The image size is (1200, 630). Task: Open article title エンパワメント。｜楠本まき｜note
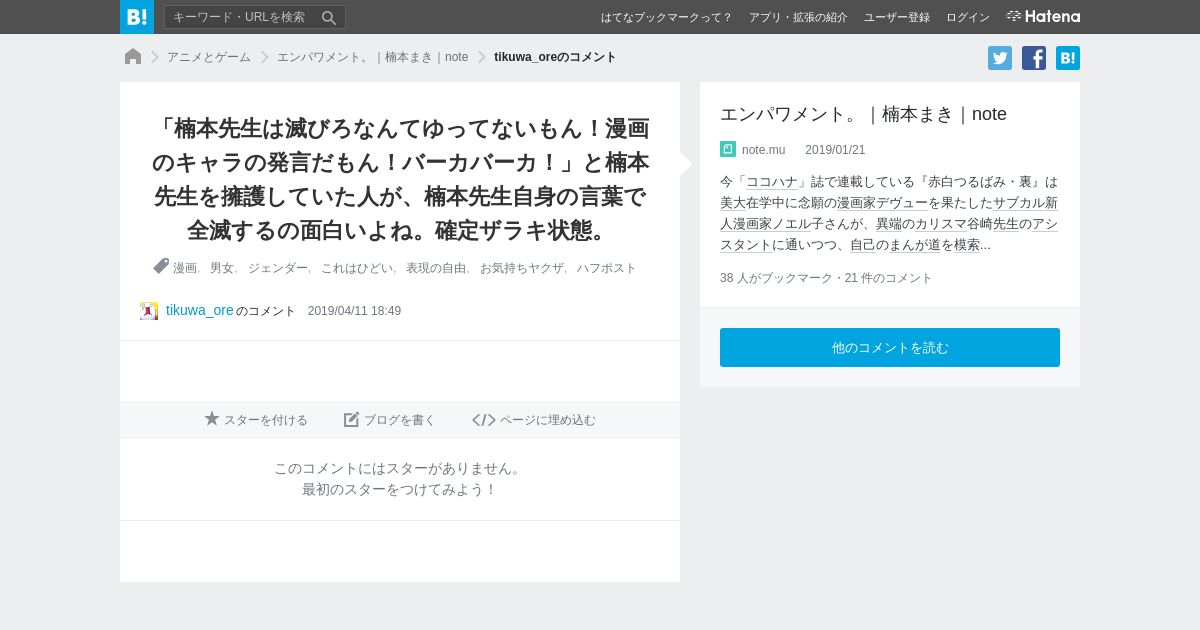click(x=863, y=114)
